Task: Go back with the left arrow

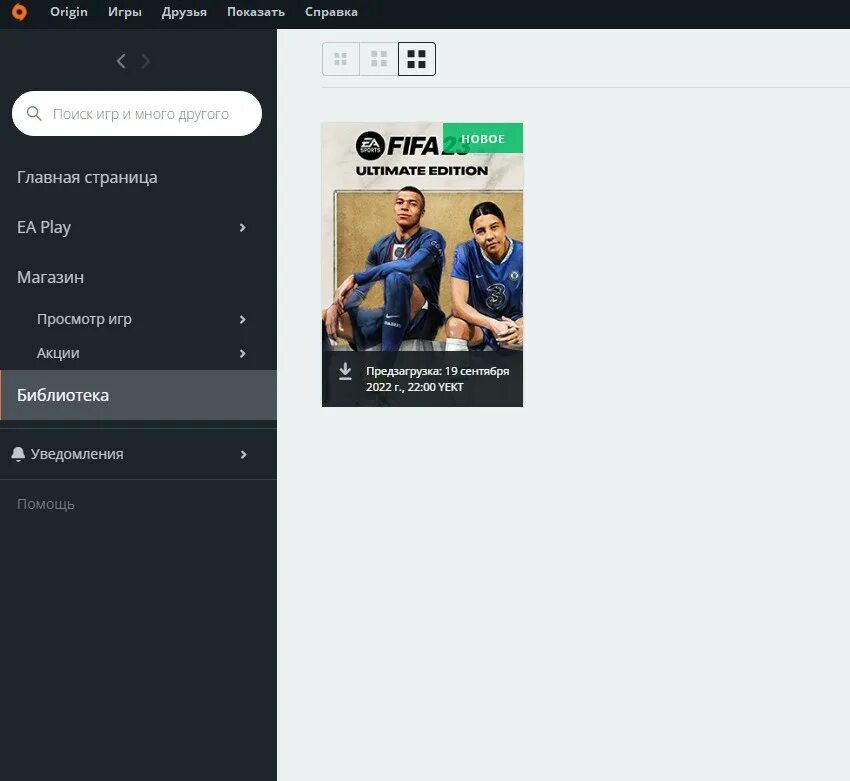Action: 121,61
